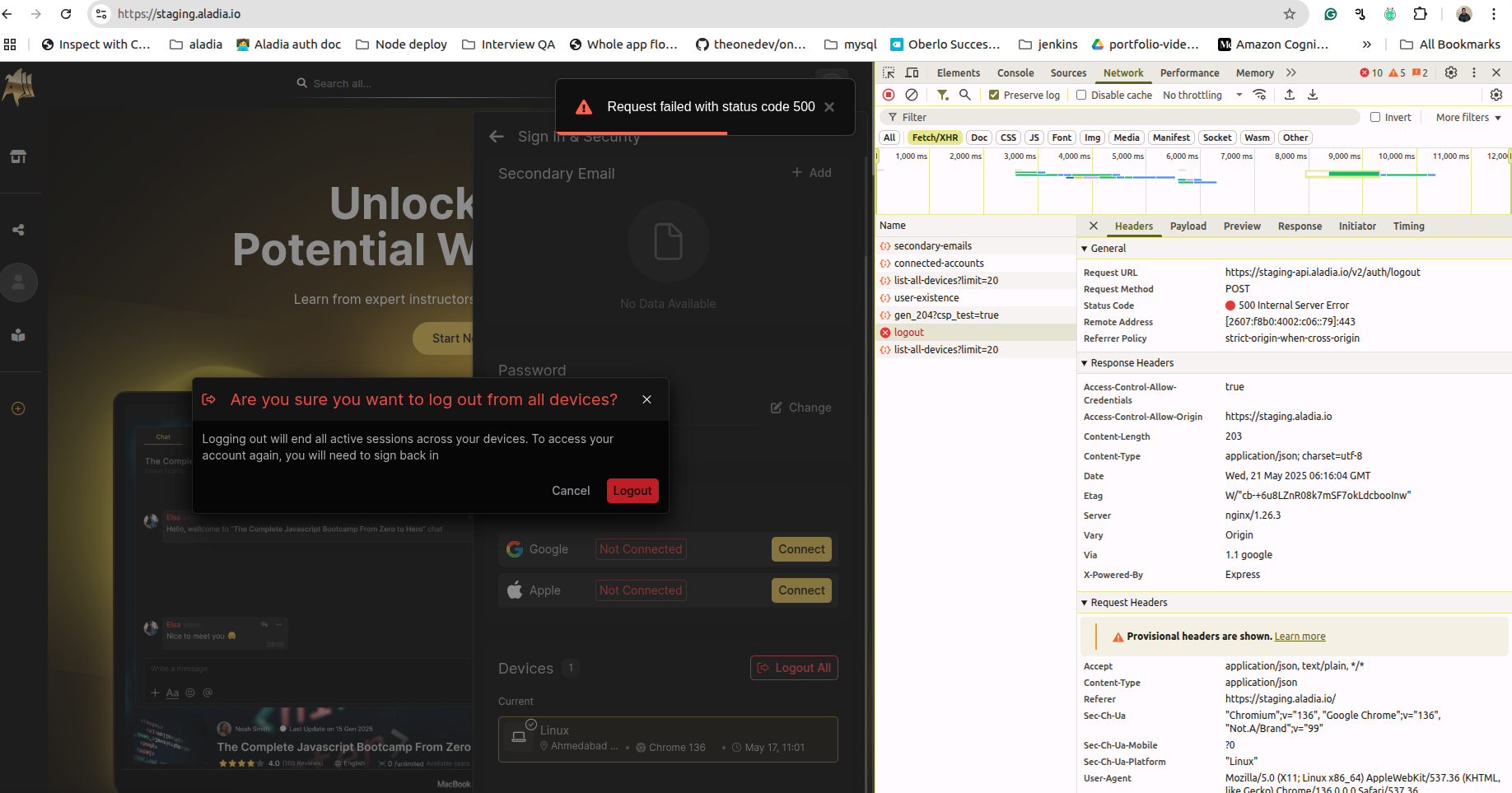Click the share nodes icon in sidebar
Image resolution: width=1512 pixels, height=793 pixels.
pos(18,230)
